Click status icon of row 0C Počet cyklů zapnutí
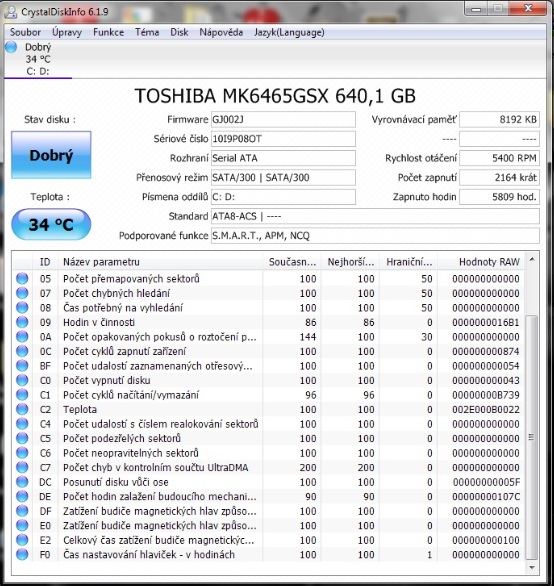The image size is (554, 586). 22,351
